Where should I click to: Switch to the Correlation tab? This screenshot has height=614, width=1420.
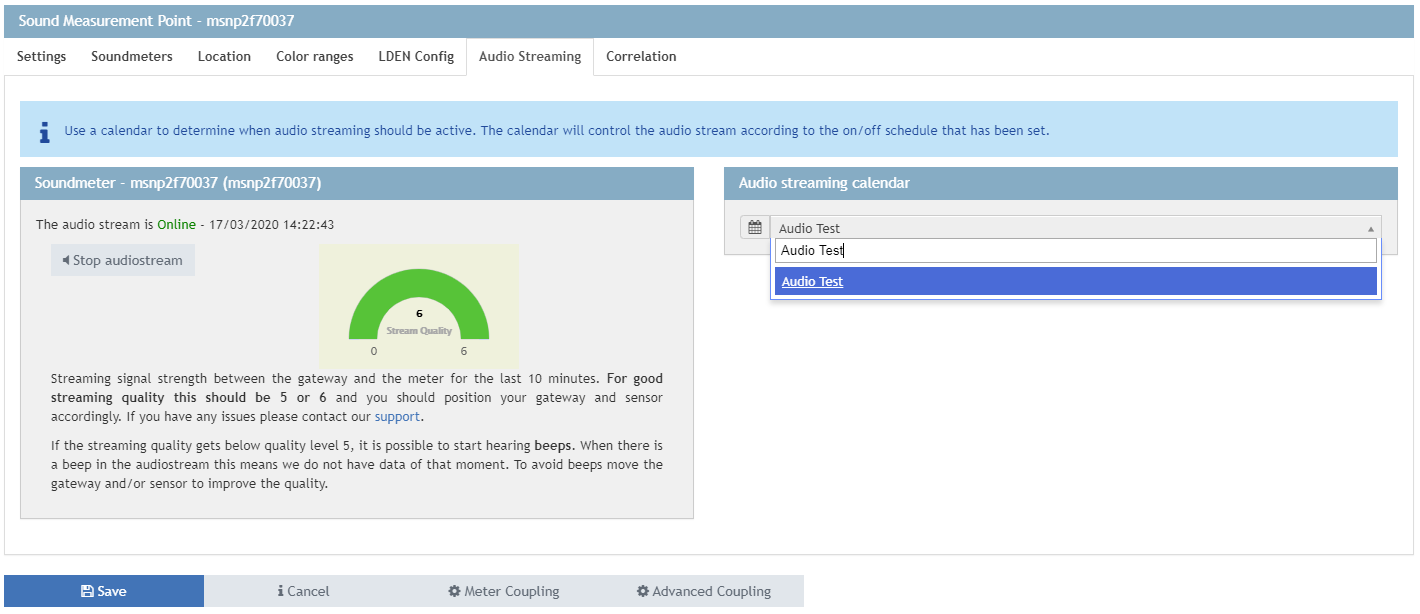click(x=641, y=57)
